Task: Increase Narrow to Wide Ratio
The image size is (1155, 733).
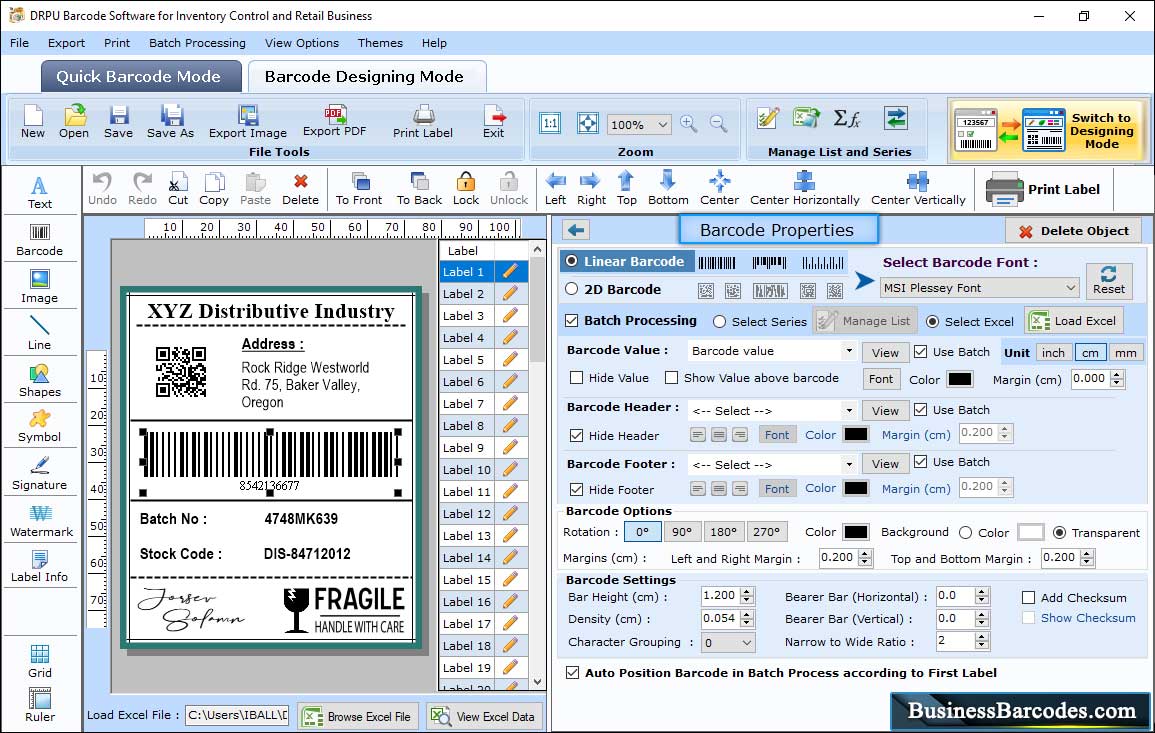Action: tap(981, 637)
